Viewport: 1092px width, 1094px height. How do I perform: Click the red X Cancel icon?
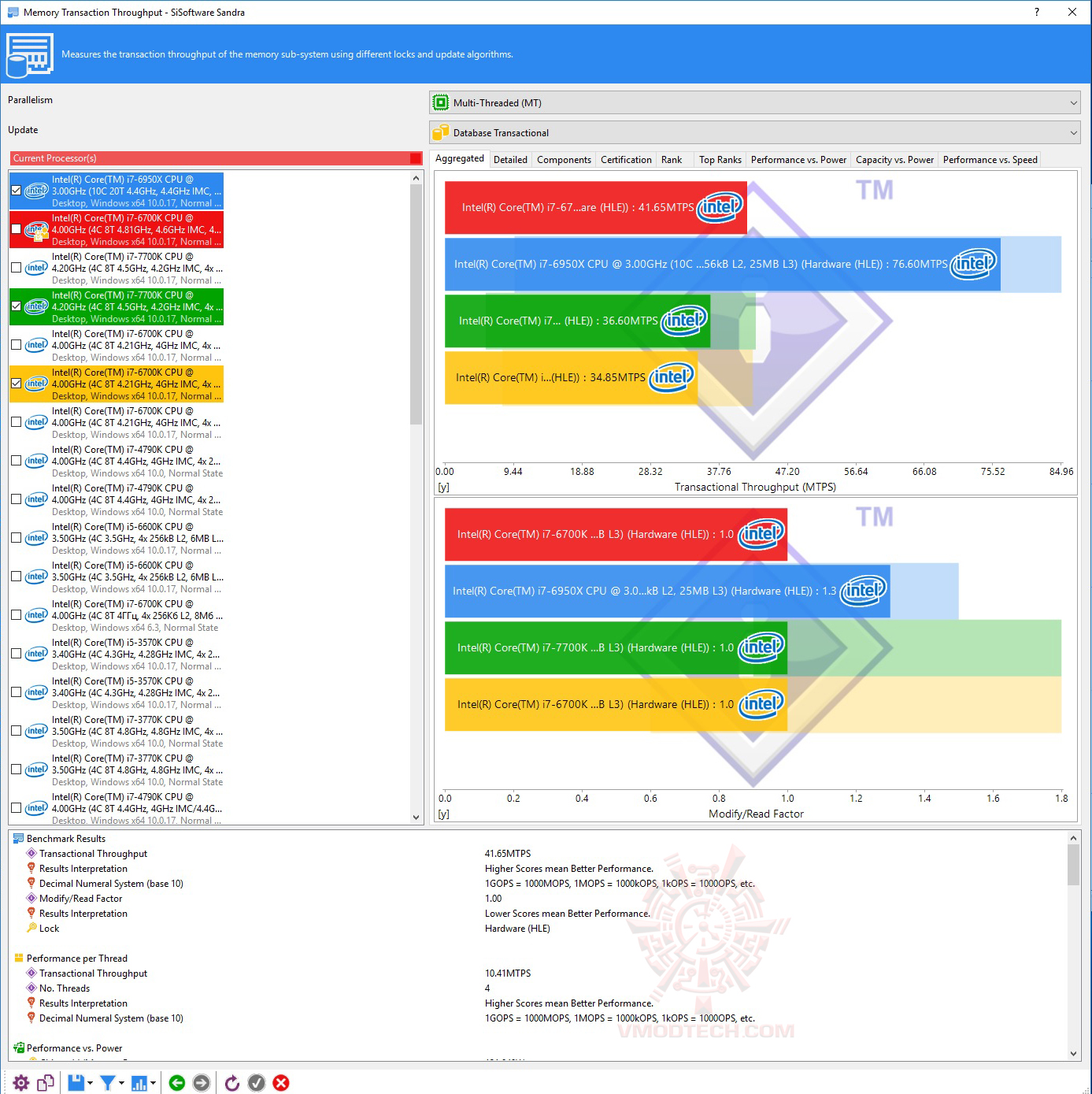click(x=281, y=1083)
